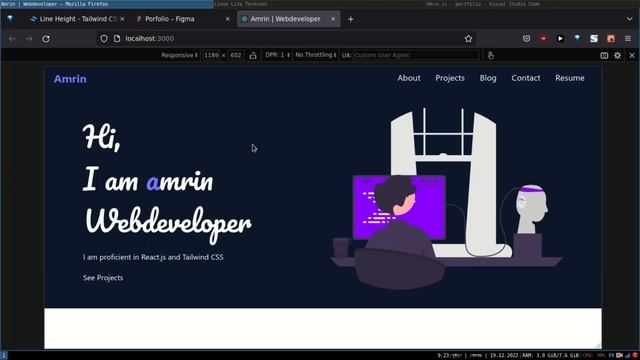Click the viewport width field 1189
The width and height of the screenshot is (640, 360).
click(211, 55)
